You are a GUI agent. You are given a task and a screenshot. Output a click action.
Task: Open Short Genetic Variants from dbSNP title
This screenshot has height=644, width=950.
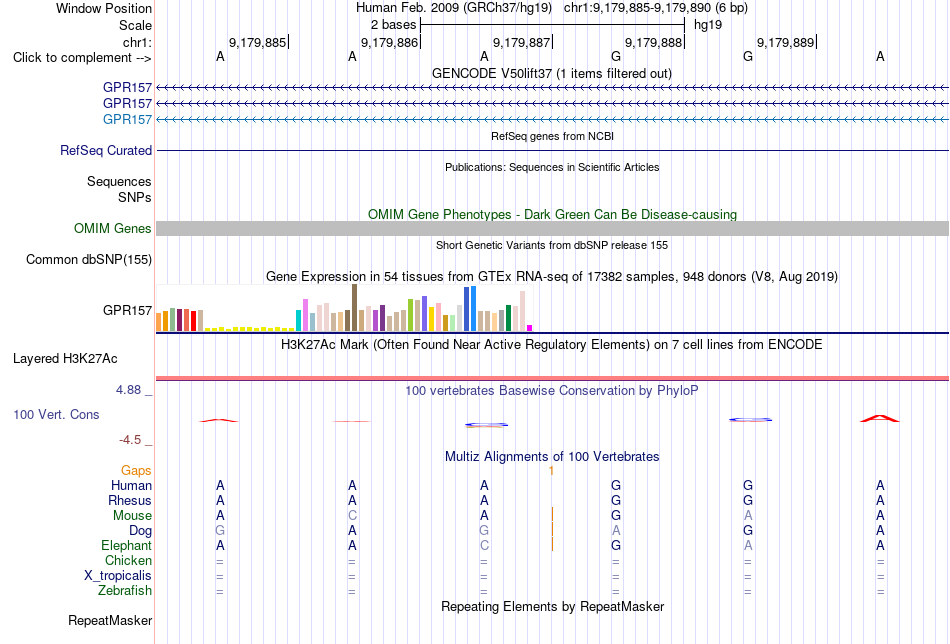click(x=552, y=245)
